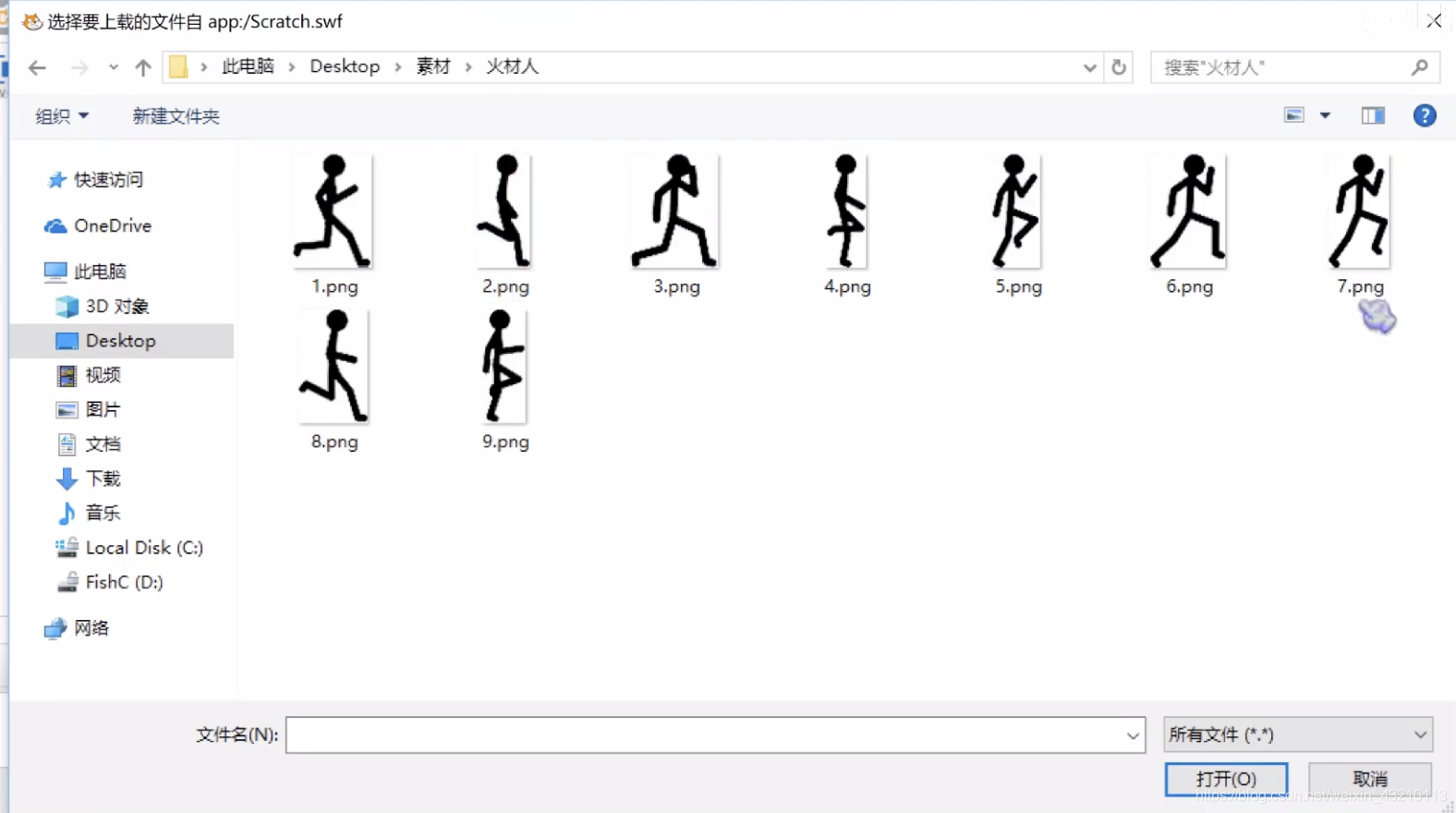Image resolution: width=1456 pixels, height=813 pixels.
Task: Click the folder icon in address bar
Action: (x=178, y=67)
